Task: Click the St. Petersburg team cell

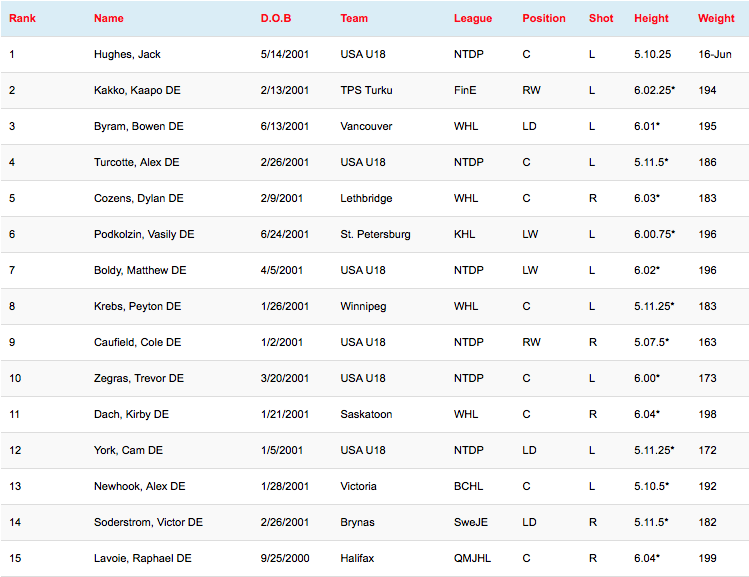Action: 375,234
